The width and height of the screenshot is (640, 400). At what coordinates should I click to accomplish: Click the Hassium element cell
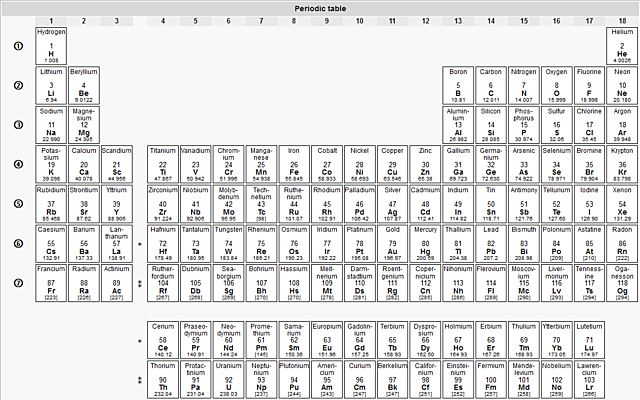coord(294,283)
